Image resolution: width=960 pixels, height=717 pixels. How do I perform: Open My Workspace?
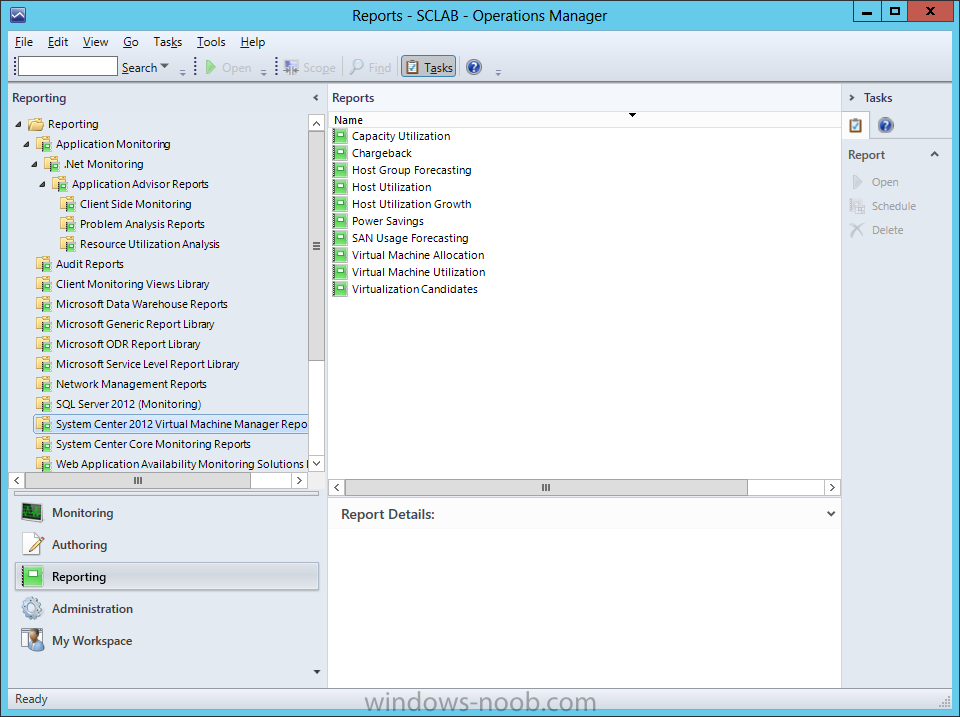pyautogui.click(x=167, y=640)
